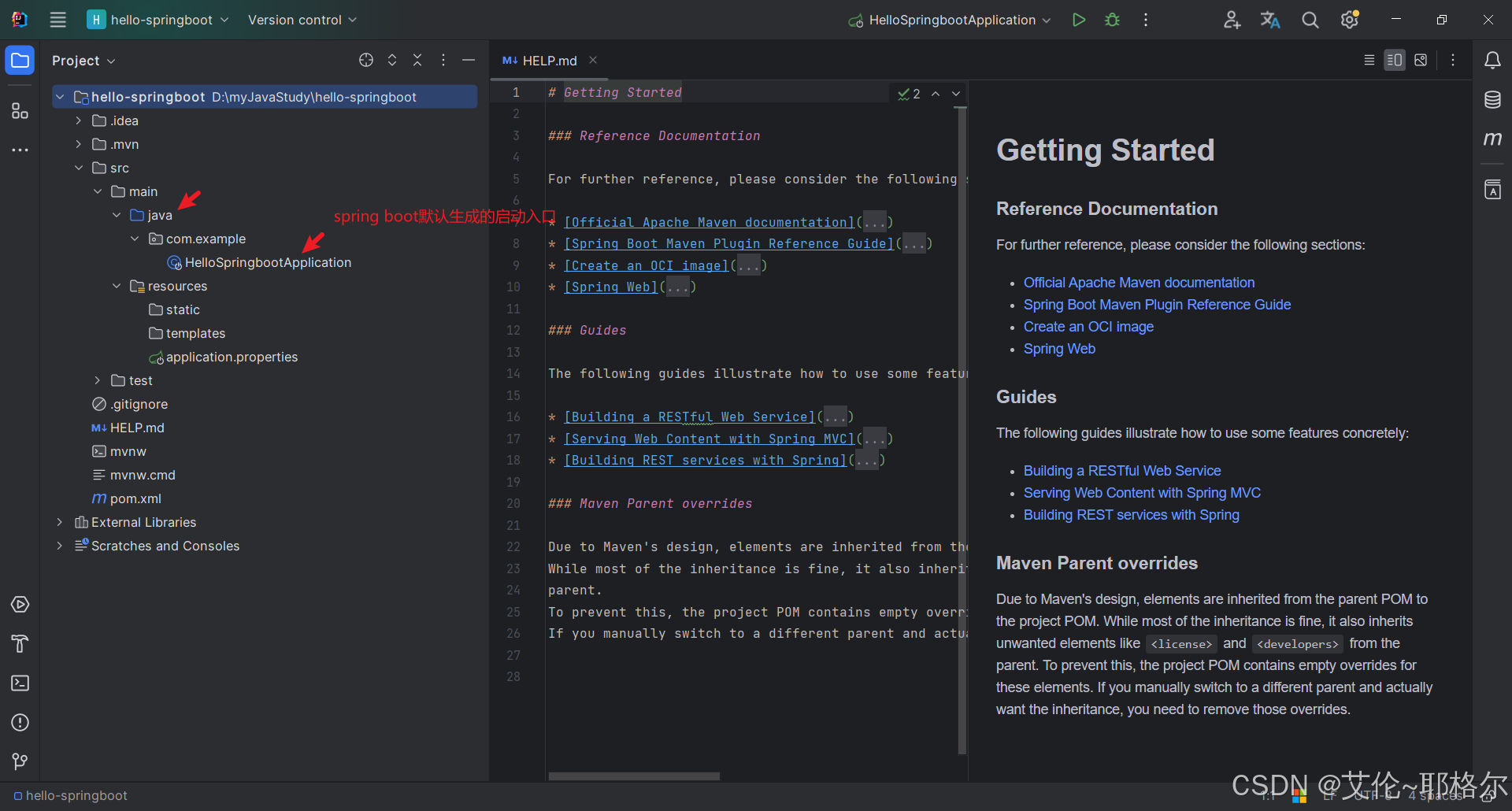Select the HELP.md editor tab

coord(549,61)
